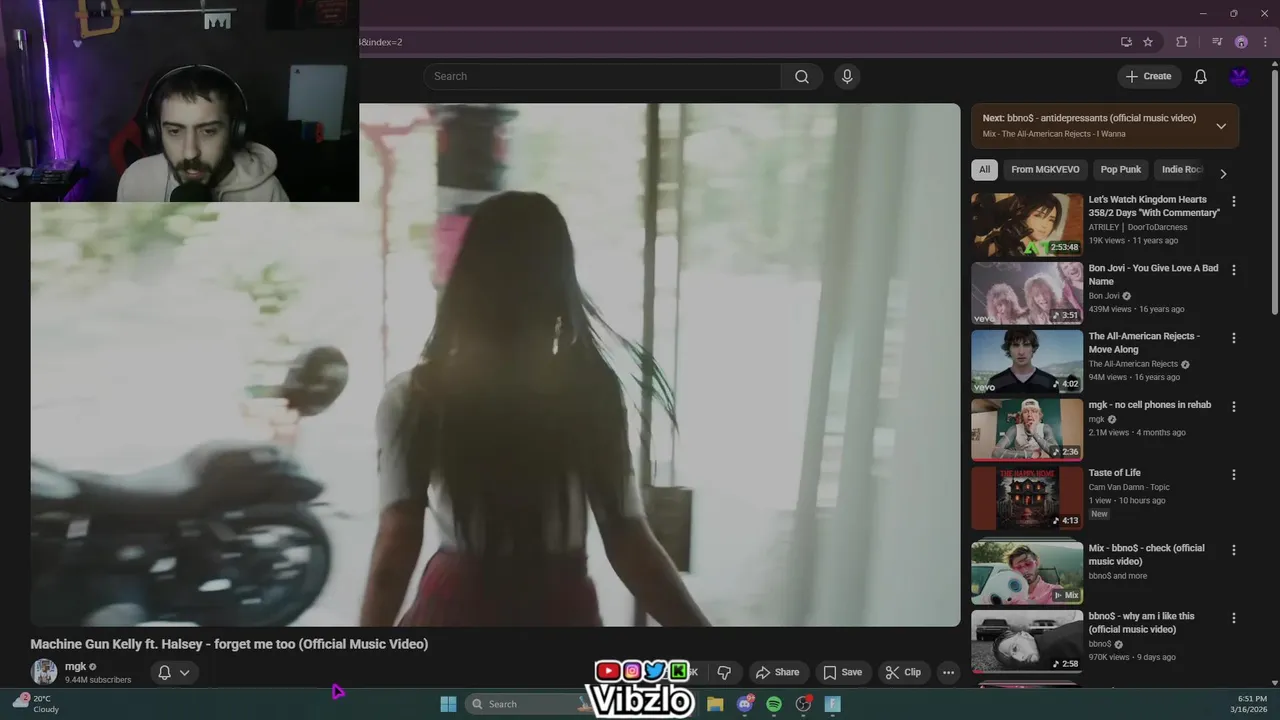Image resolution: width=1280 pixels, height=720 pixels.
Task: Open the Bon Jovi You Give Love A Bad Name title
Action: (x=1153, y=275)
